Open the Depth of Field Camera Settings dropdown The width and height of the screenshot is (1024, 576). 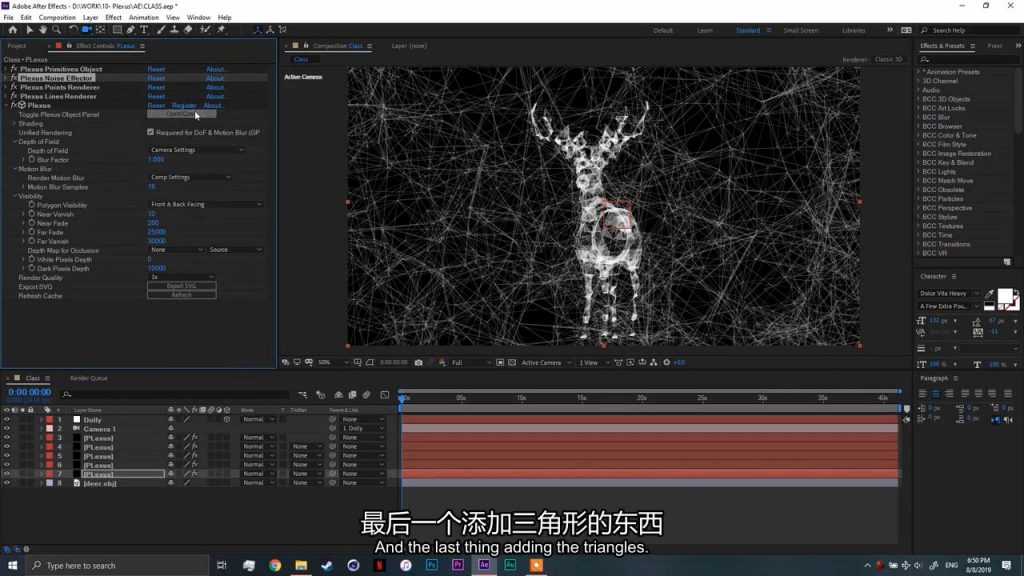(x=196, y=150)
